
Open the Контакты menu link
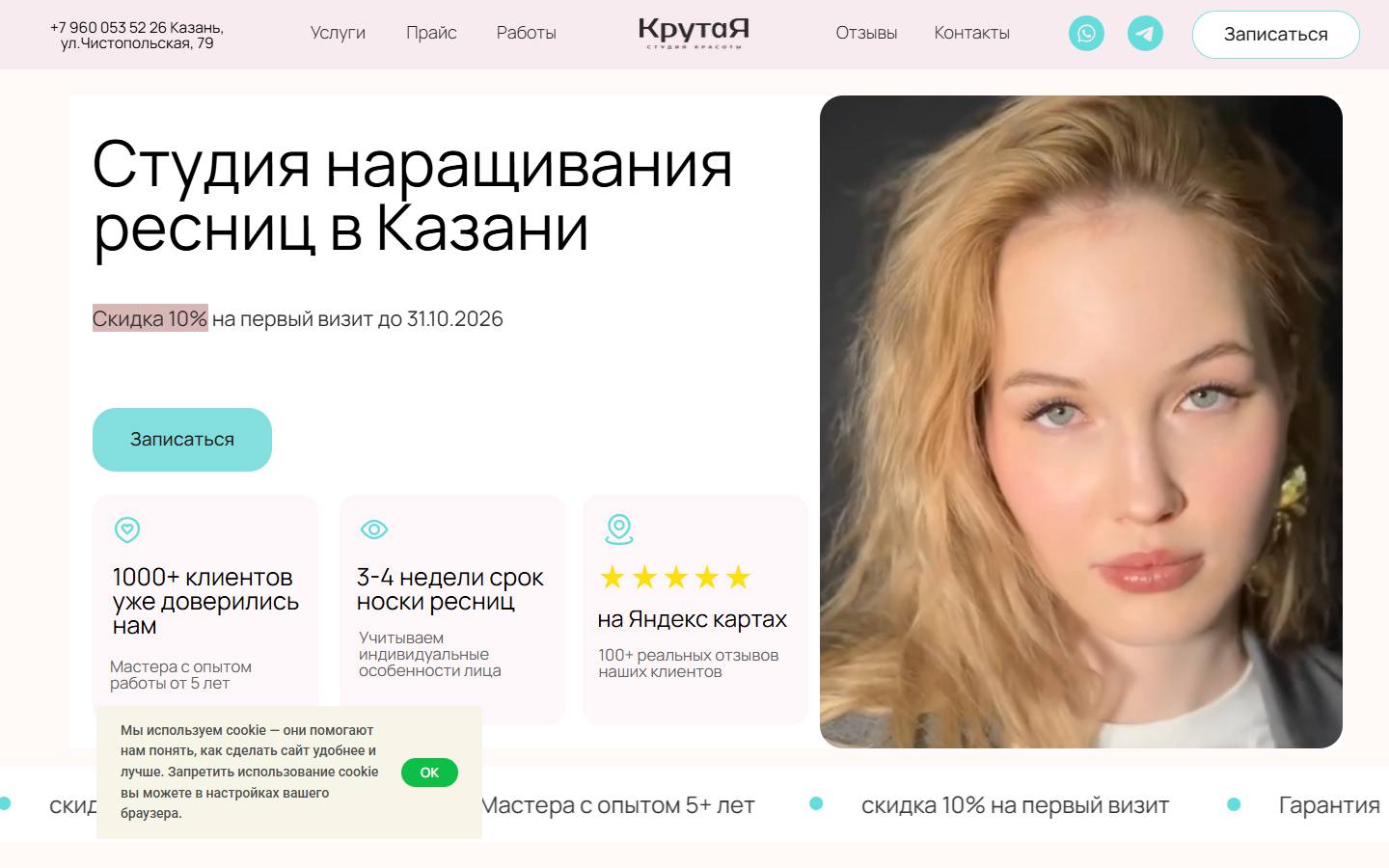click(x=971, y=33)
